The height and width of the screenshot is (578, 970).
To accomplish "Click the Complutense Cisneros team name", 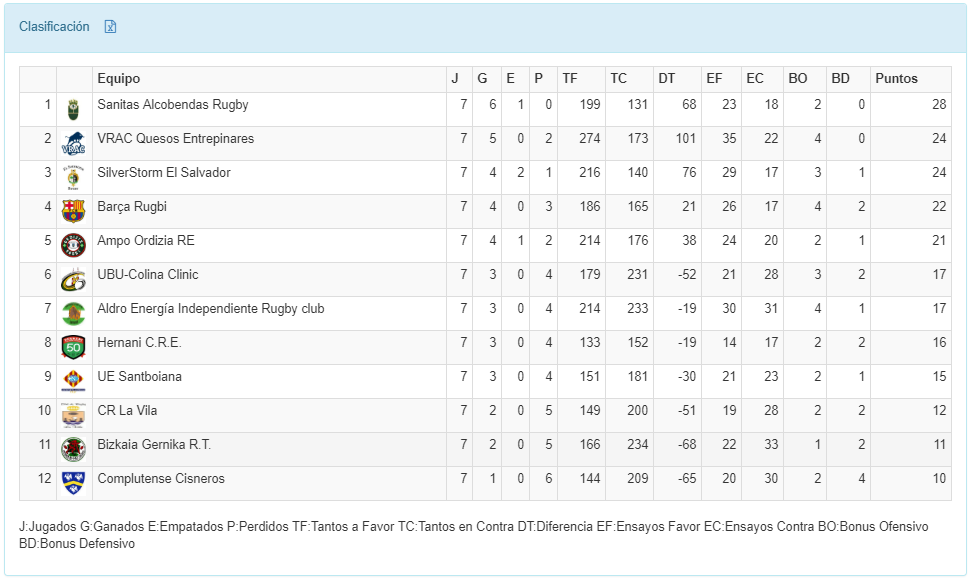I will coord(160,479).
